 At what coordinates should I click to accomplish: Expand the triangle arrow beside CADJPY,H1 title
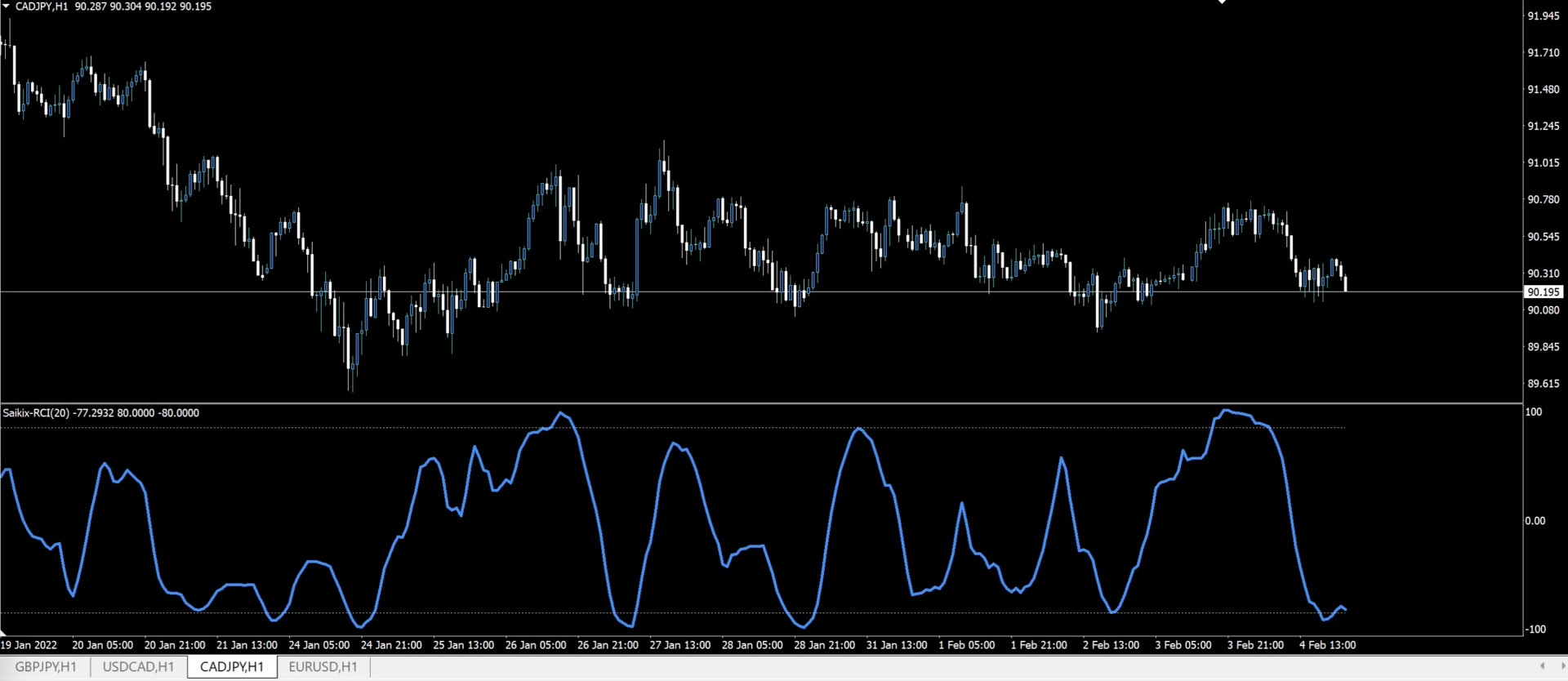7,6
